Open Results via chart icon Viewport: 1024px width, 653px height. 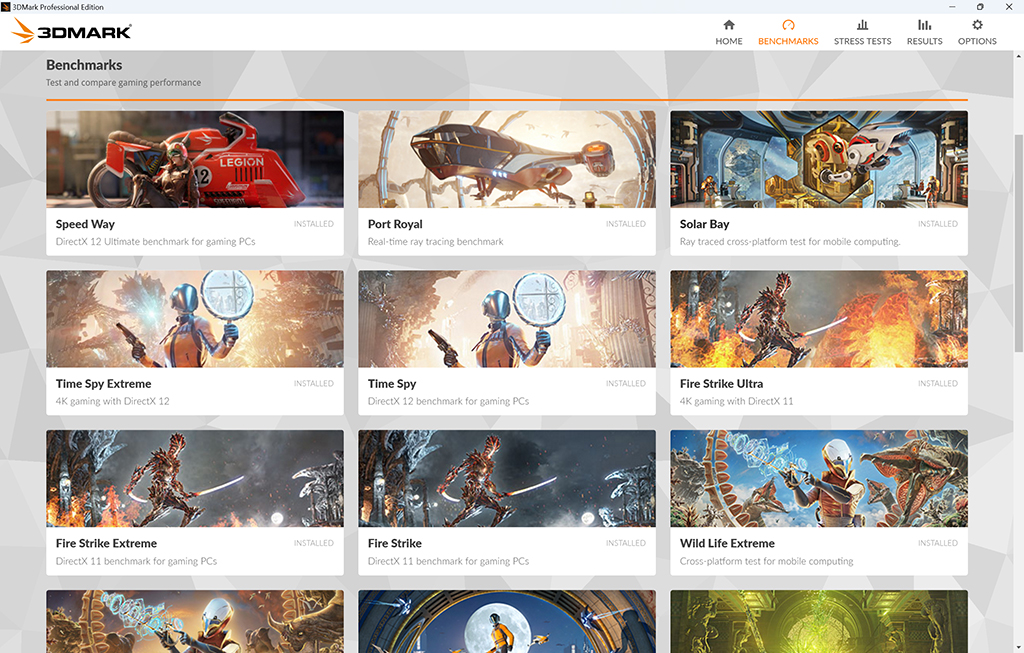(924, 25)
